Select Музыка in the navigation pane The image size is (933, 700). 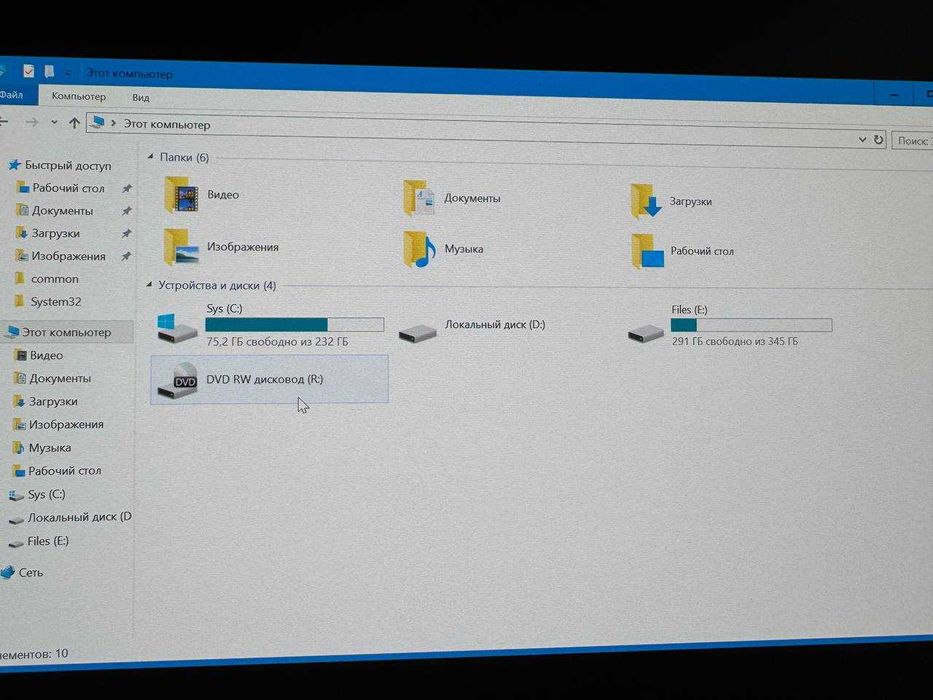coord(49,448)
